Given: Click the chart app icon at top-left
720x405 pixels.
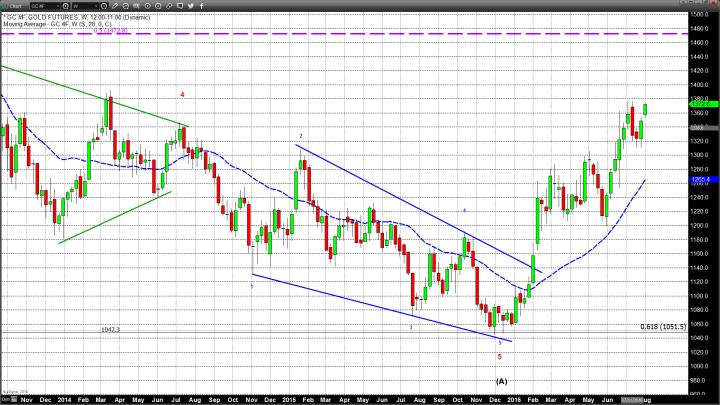Looking at the screenshot, I should 5,5.
